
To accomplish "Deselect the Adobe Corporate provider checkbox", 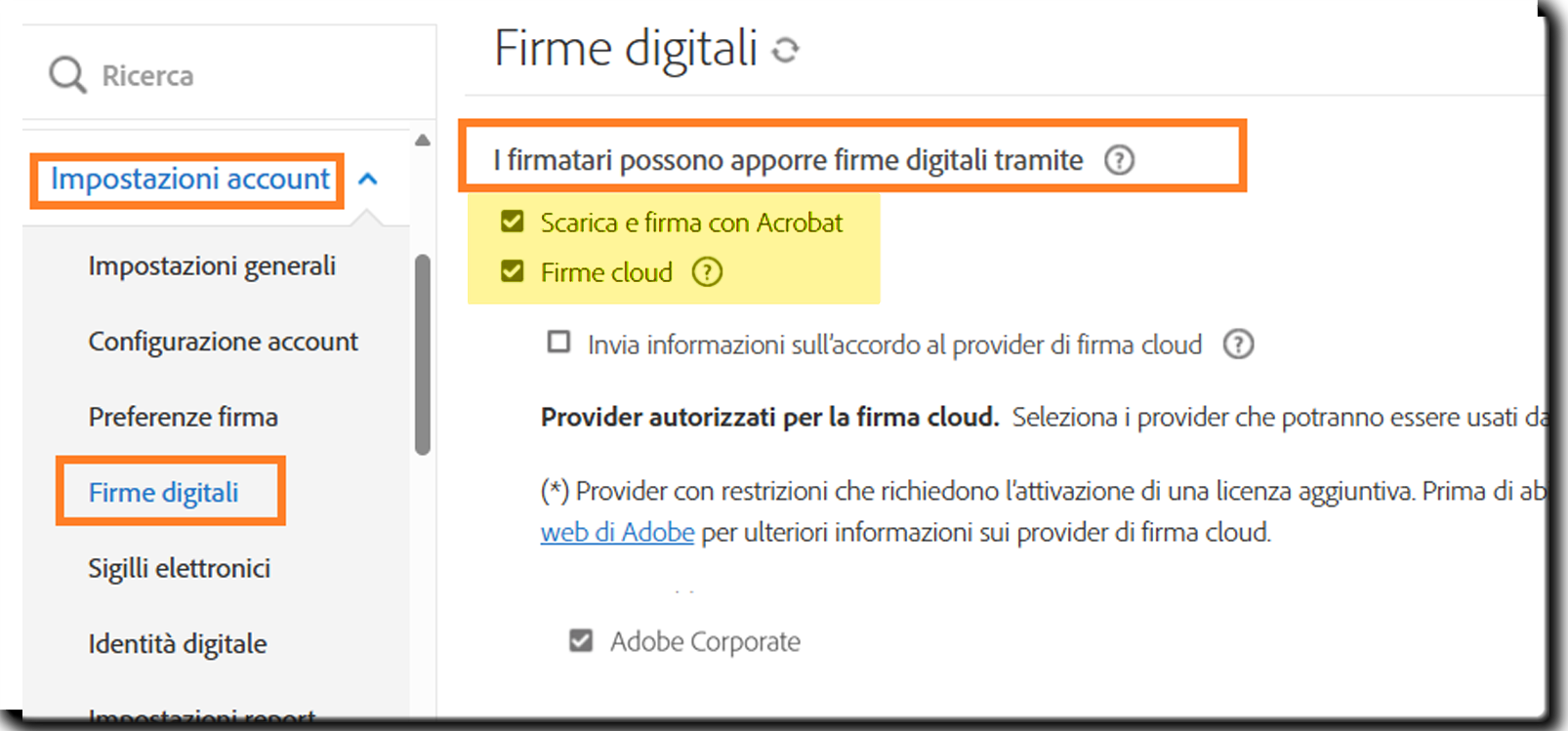I will point(580,640).
